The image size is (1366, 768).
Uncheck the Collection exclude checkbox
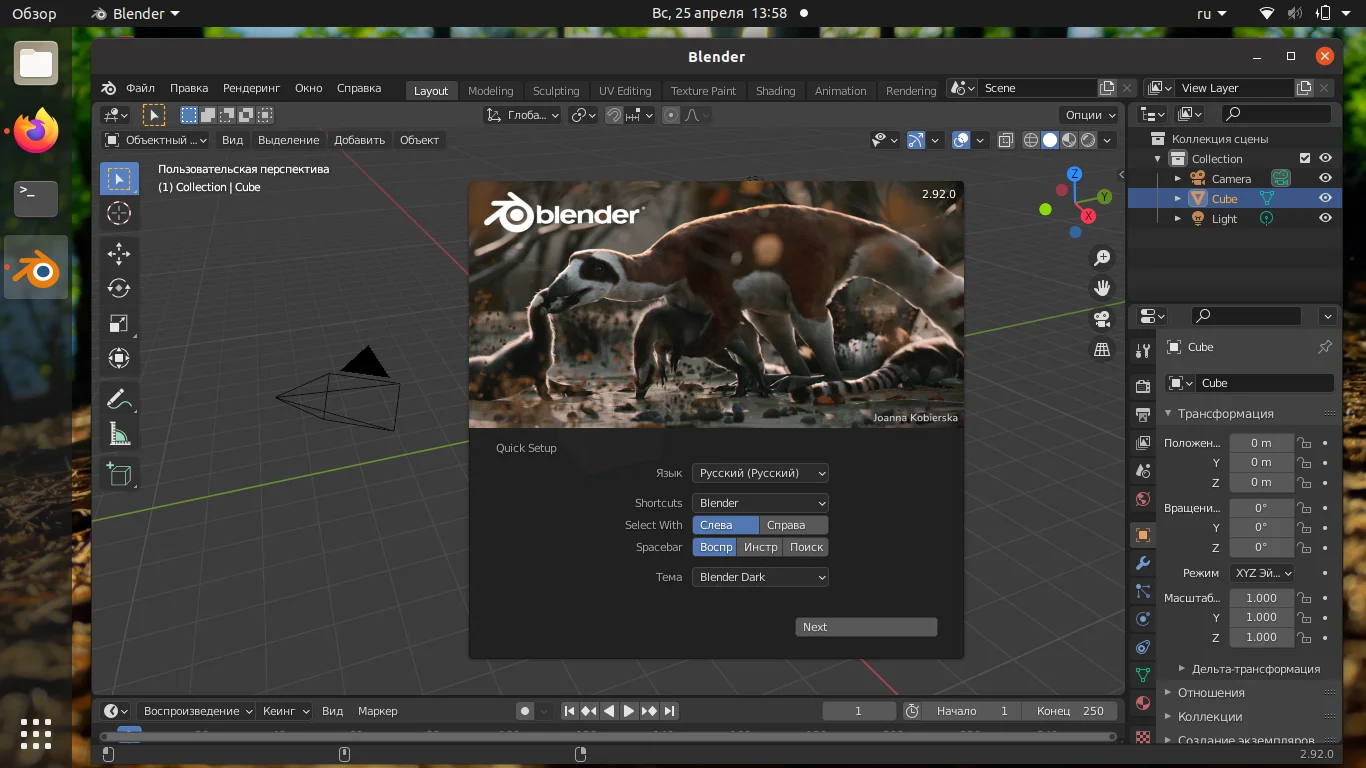click(x=1304, y=159)
